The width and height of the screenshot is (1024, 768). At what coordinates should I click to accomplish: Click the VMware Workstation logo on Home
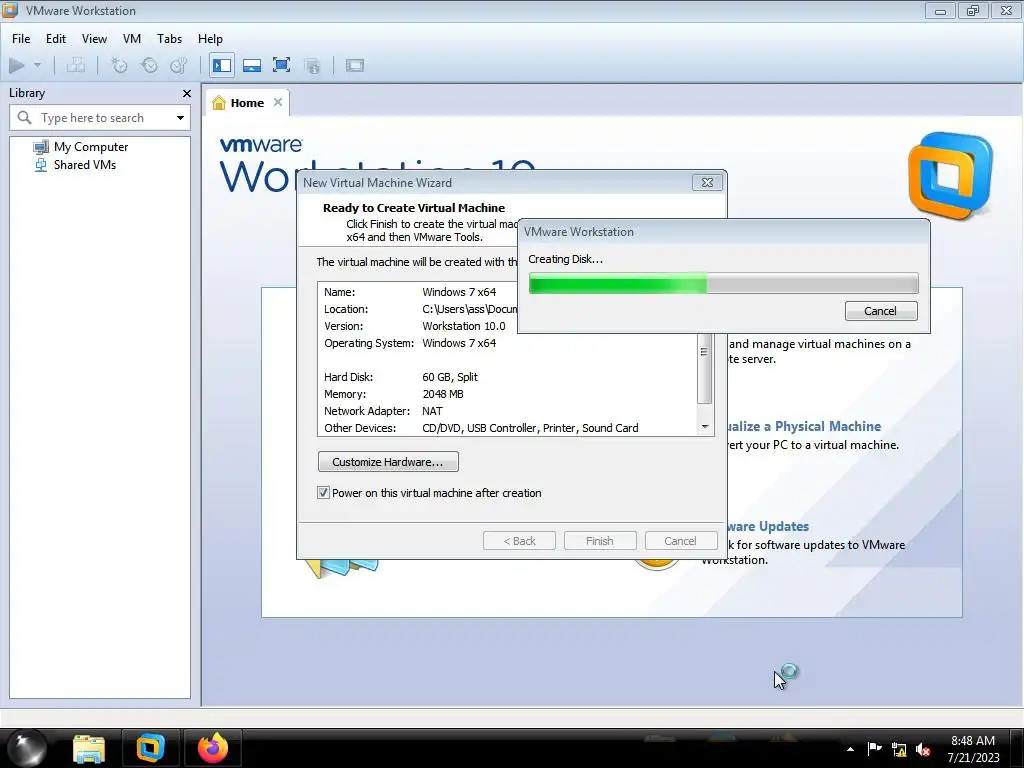click(x=951, y=176)
